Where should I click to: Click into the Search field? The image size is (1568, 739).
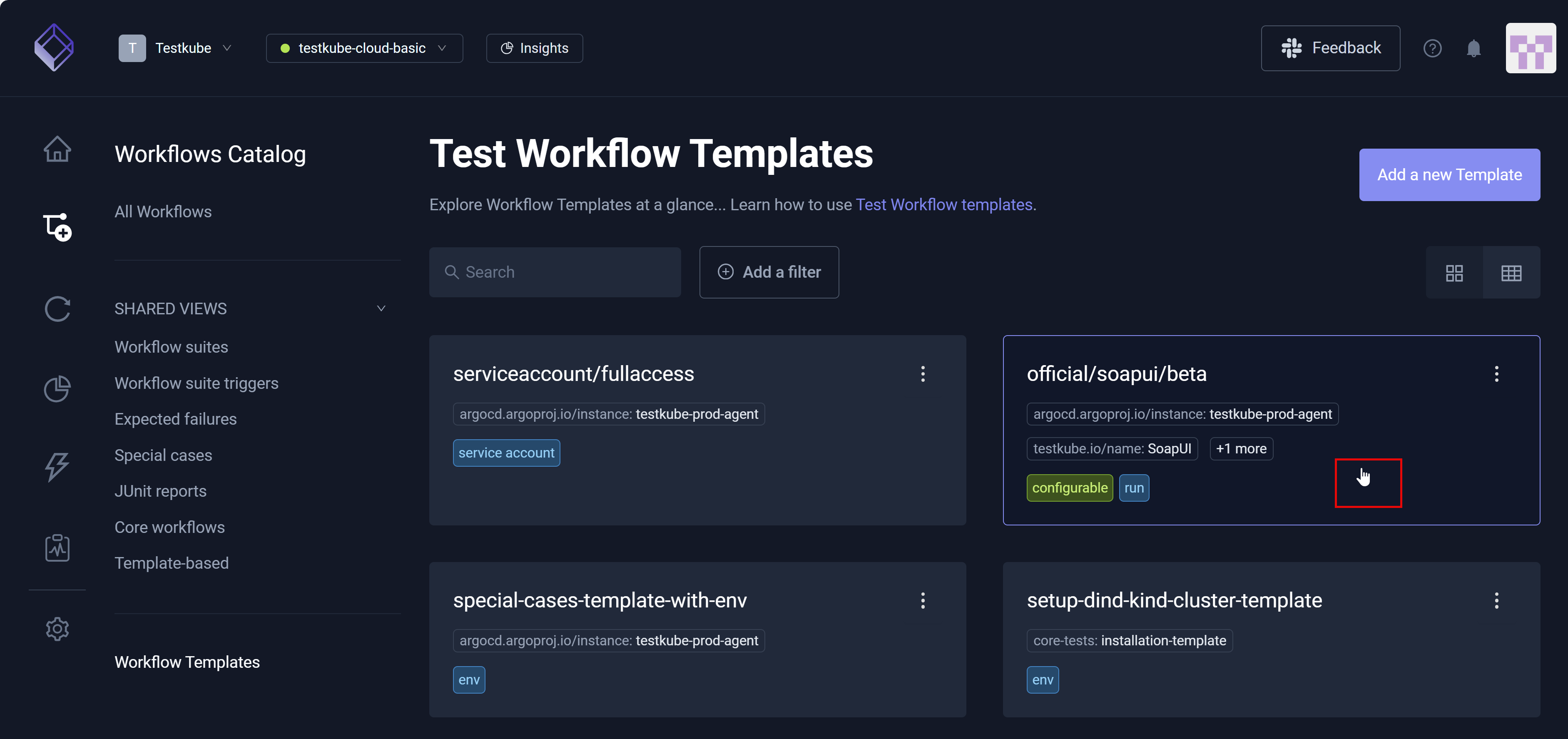[x=555, y=272]
